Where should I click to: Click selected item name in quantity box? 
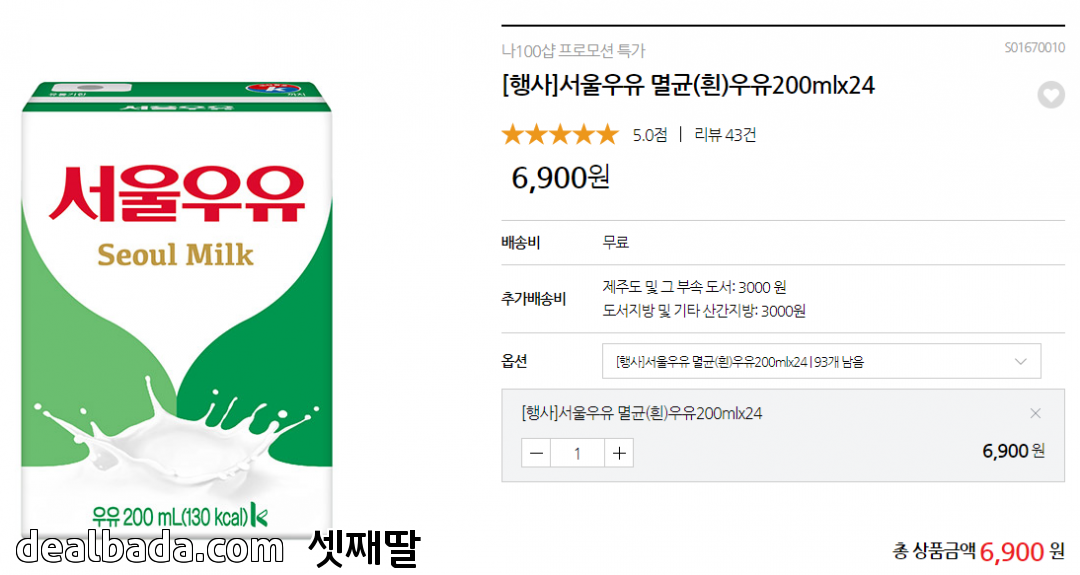pos(642,413)
